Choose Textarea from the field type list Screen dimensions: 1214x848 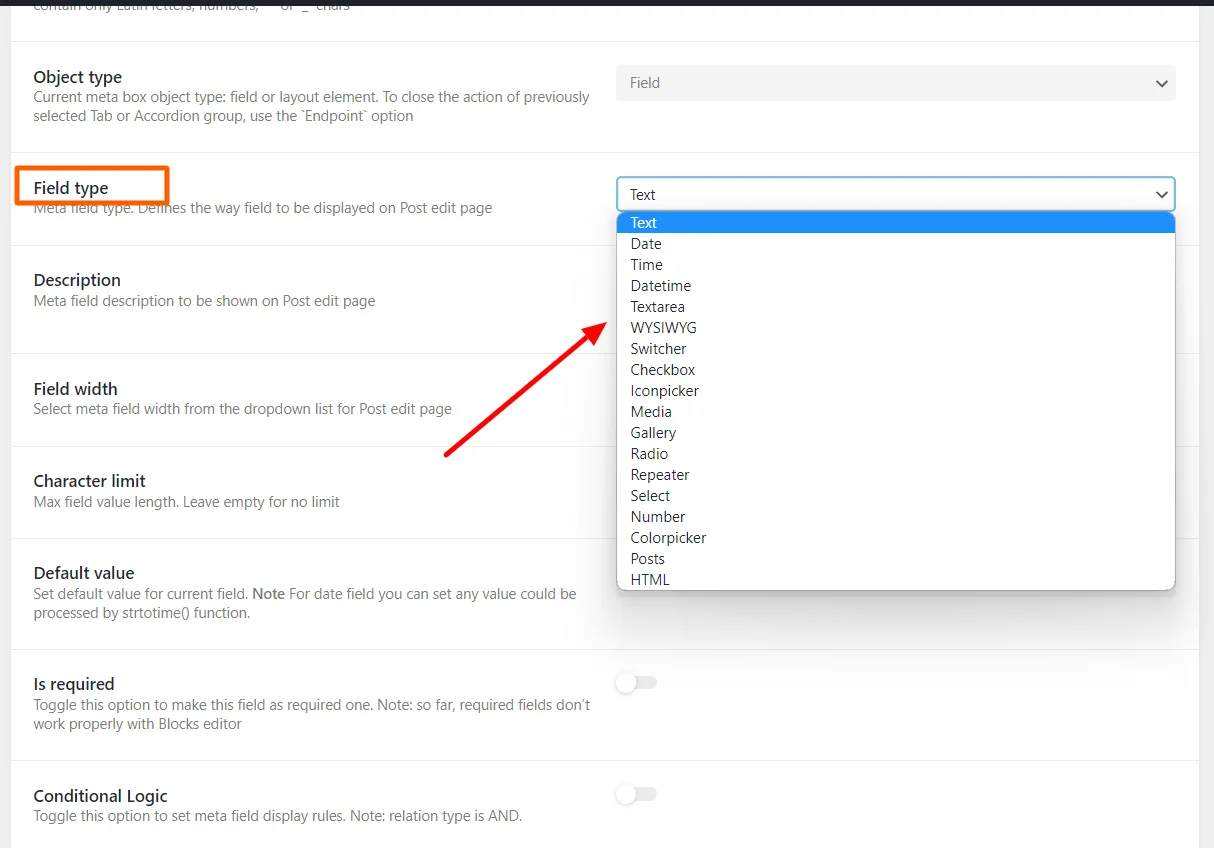[895, 307]
